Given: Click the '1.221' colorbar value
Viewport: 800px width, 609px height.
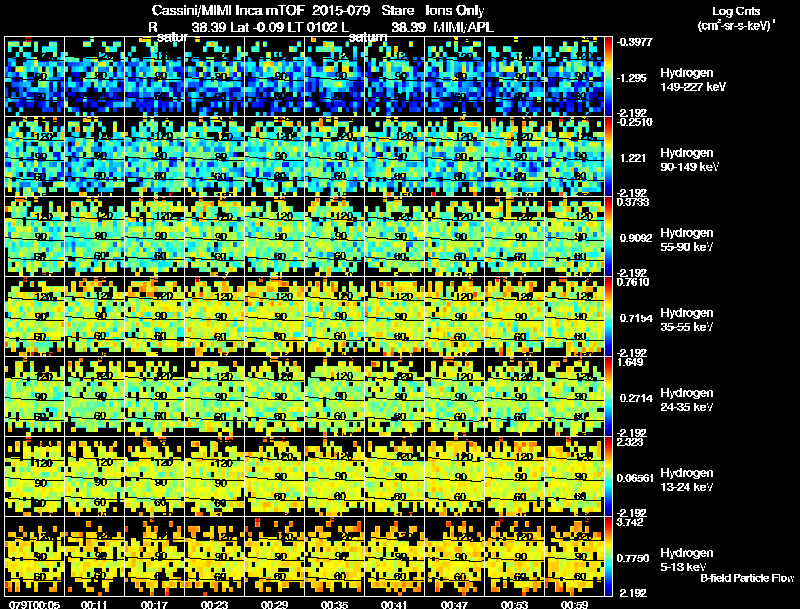Looking at the screenshot, I should tap(633, 158).
